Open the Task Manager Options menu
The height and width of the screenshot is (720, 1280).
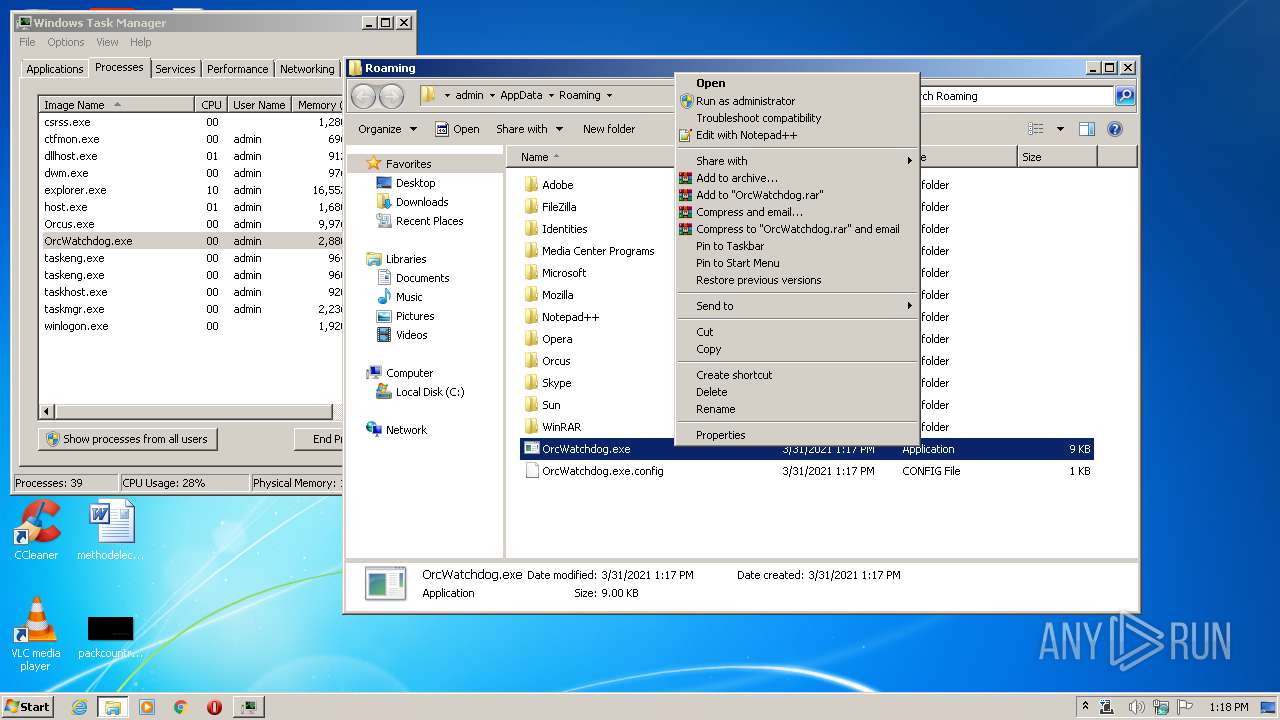66,42
